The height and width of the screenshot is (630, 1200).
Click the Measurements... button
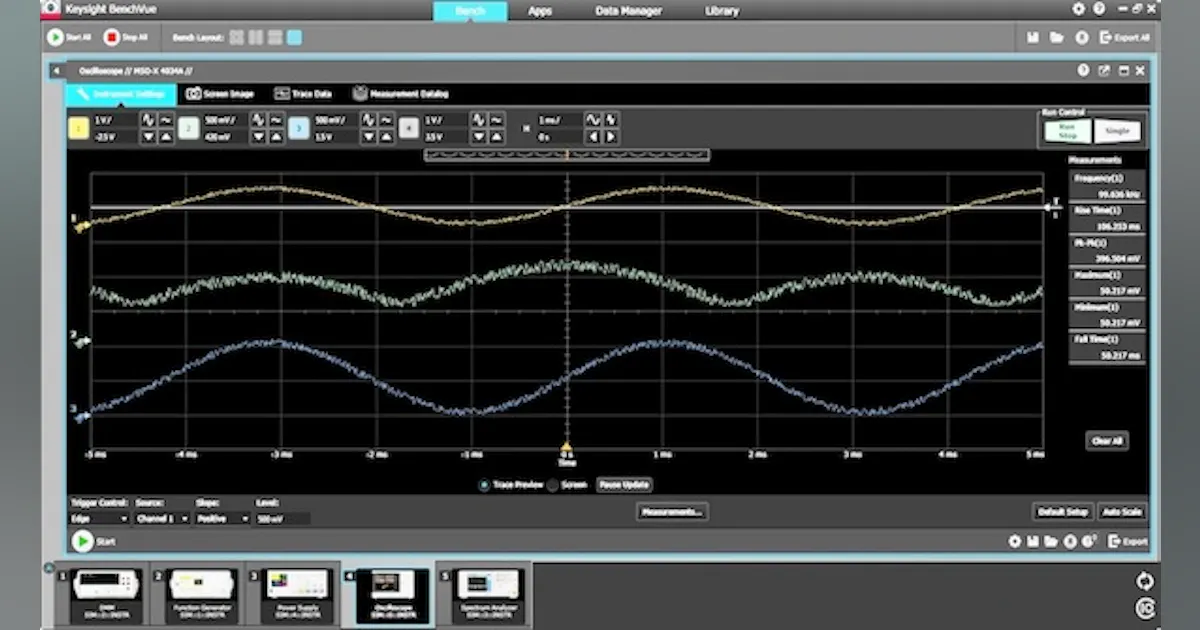coord(672,512)
